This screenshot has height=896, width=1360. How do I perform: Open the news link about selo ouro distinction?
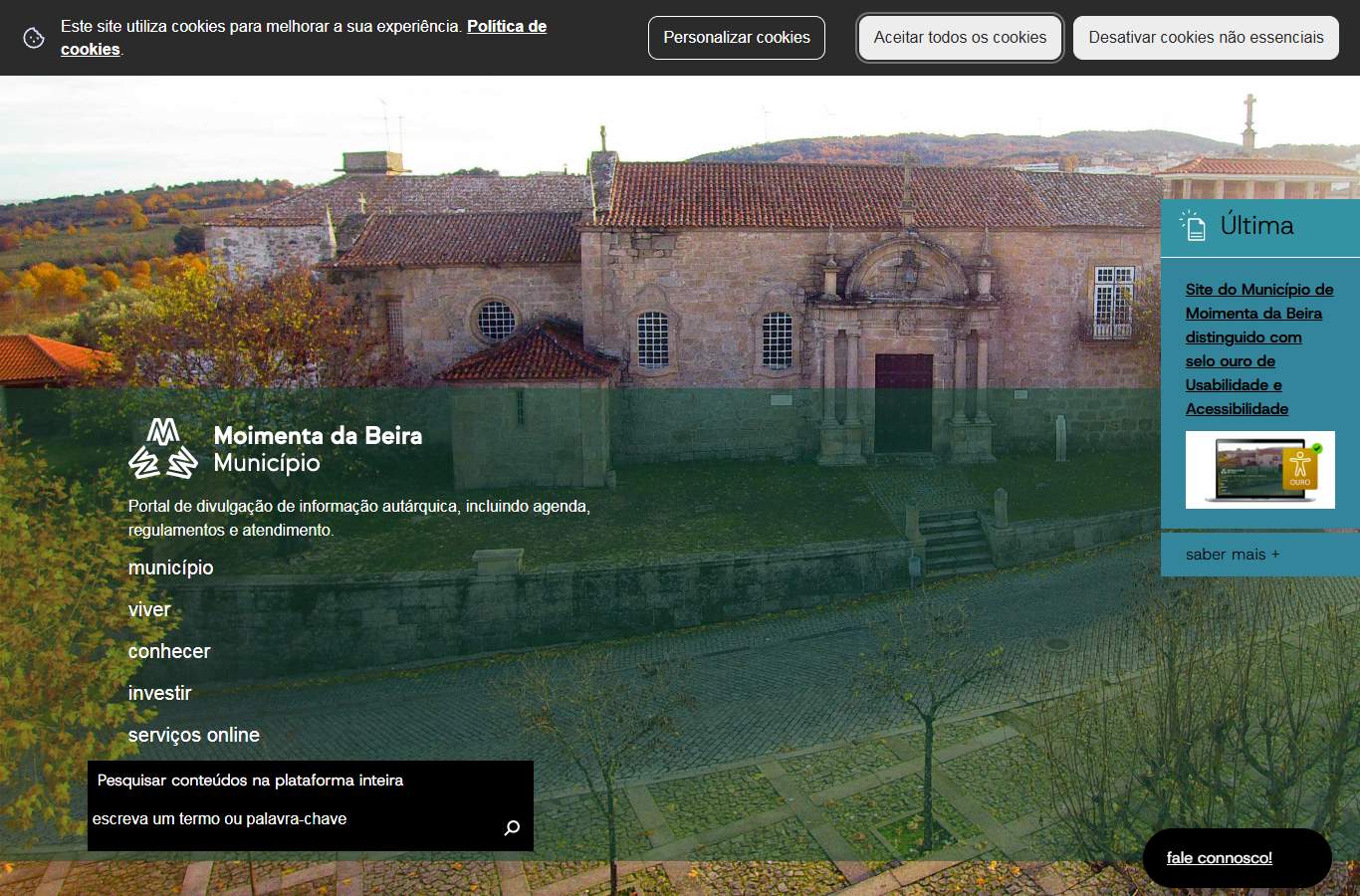[x=1259, y=349]
